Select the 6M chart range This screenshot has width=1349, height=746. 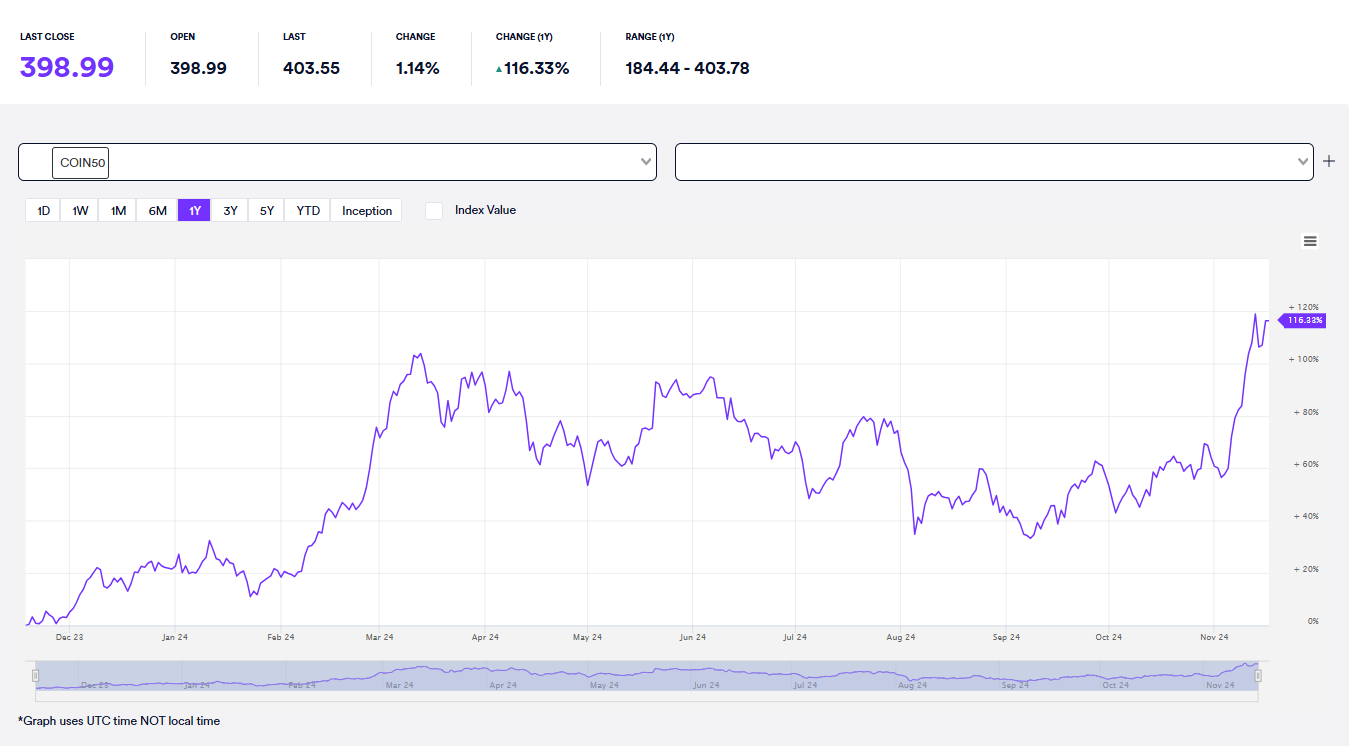[157, 211]
